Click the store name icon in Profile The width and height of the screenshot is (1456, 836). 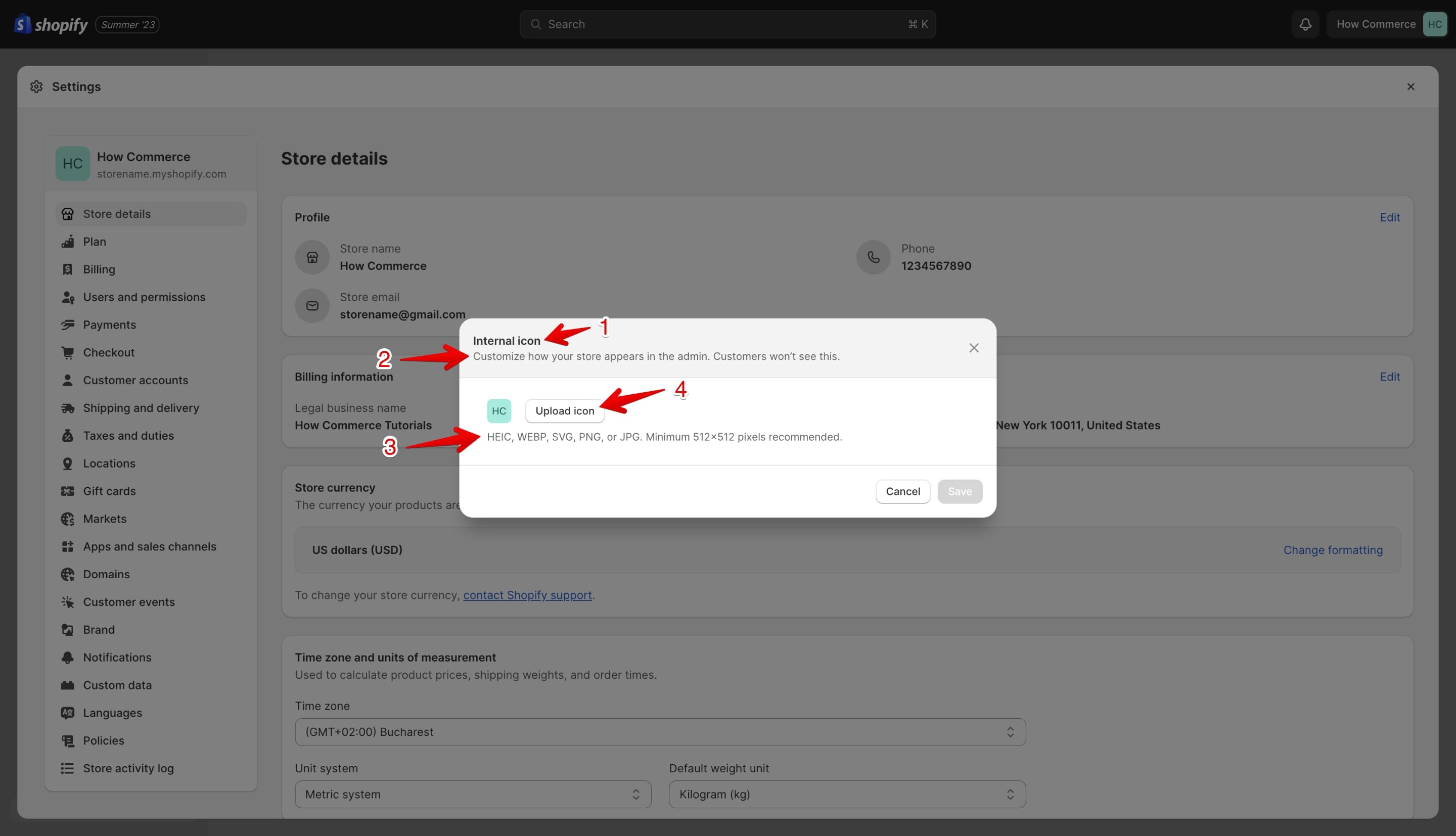pyautogui.click(x=312, y=257)
